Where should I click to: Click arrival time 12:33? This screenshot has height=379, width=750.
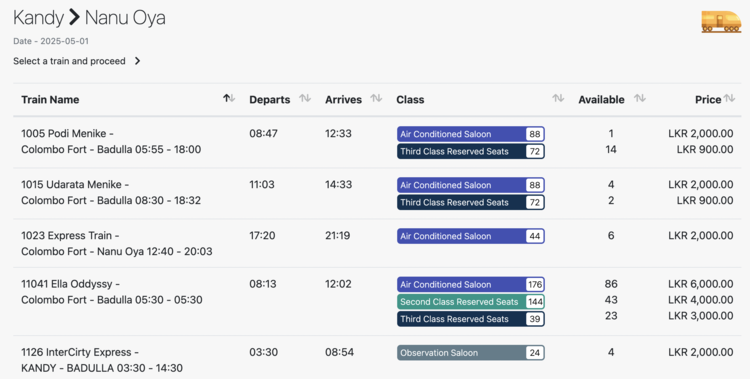339,134
